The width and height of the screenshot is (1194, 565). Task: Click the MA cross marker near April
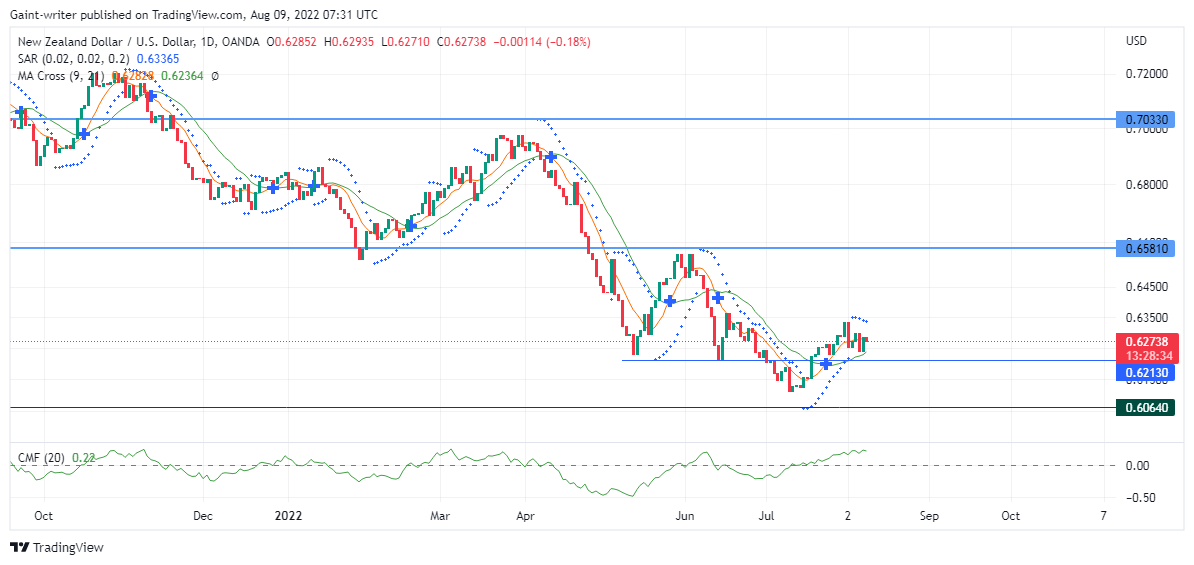pyautogui.click(x=550, y=157)
